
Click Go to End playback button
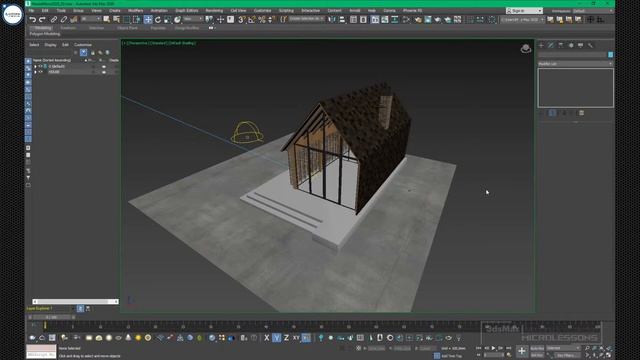pos(508,348)
